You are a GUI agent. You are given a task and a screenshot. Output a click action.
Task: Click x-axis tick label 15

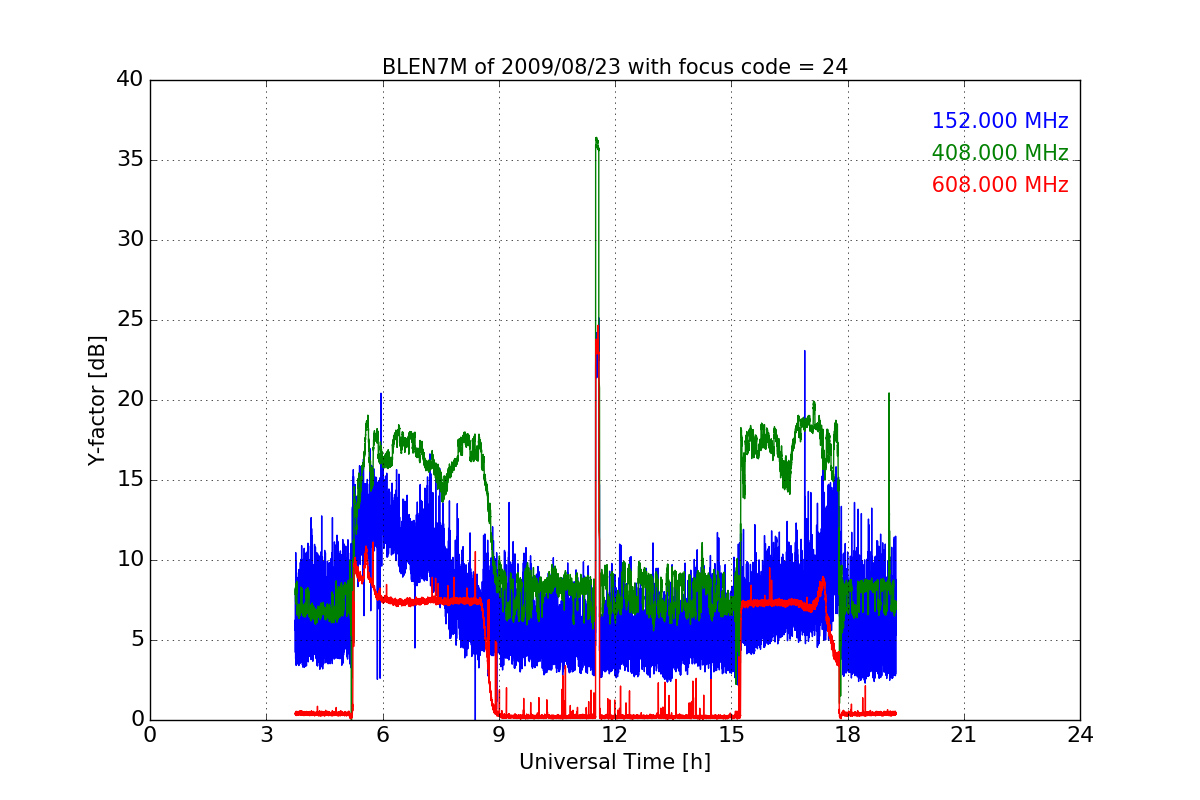pyautogui.click(x=731, y=735)
